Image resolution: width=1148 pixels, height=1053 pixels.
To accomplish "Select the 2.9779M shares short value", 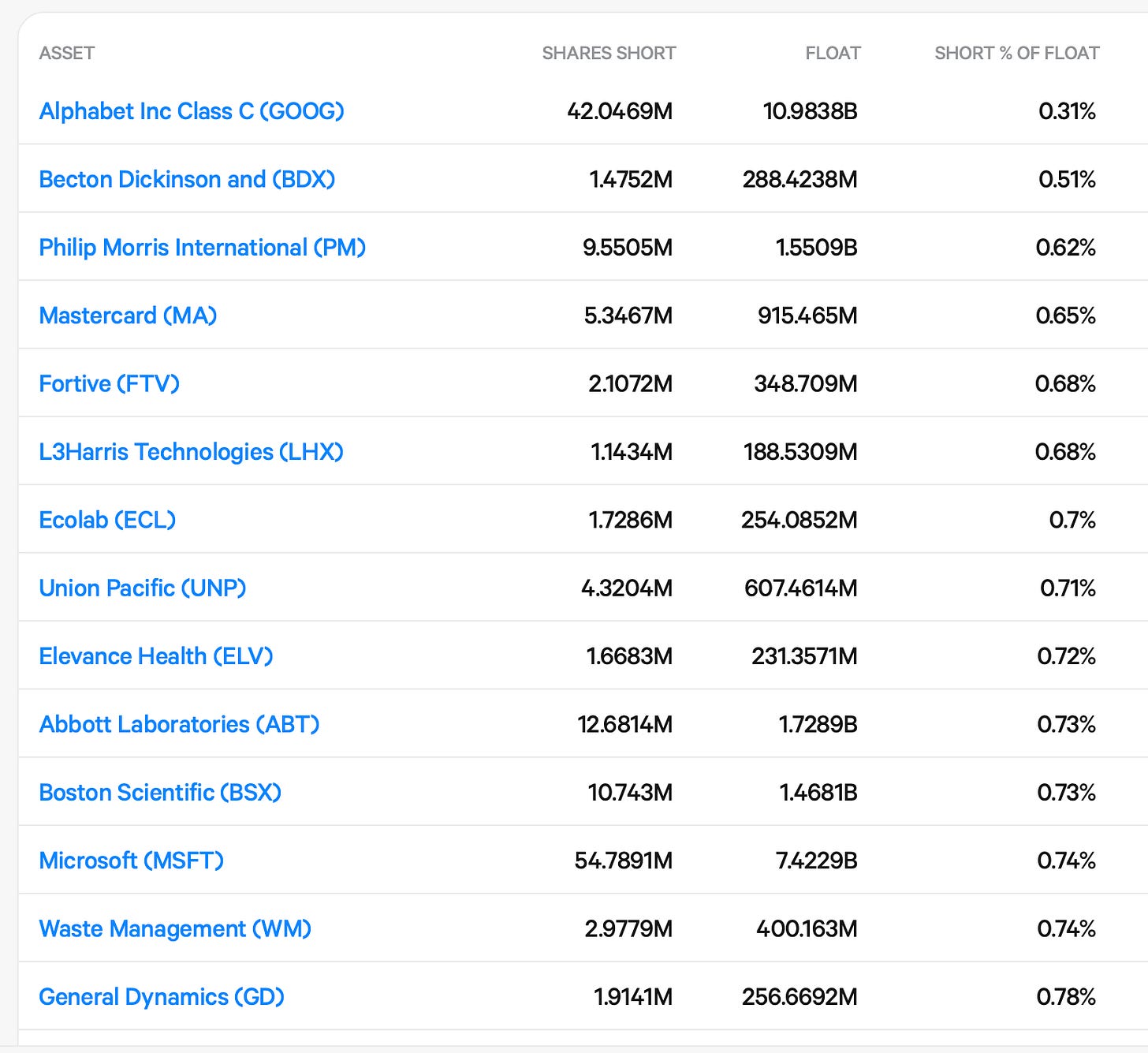I will [x=628, y=928].
